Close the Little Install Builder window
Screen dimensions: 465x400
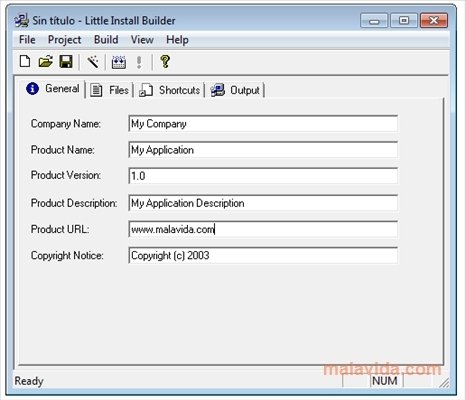tap(434, 21)
